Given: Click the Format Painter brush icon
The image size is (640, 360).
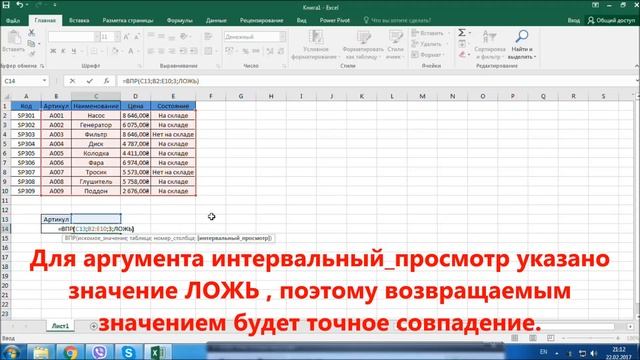Looking at the screenshot, I should coord(31,53).
